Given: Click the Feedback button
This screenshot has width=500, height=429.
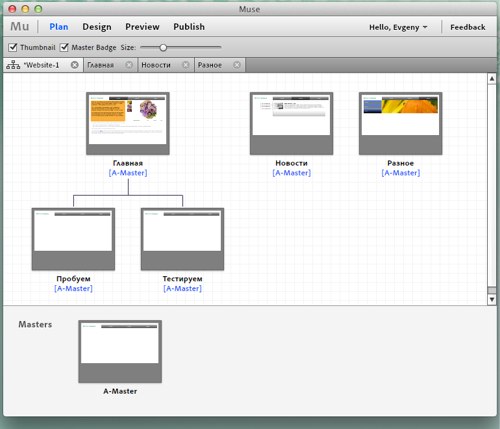Looking at the screenshot, I should (468, 27).
